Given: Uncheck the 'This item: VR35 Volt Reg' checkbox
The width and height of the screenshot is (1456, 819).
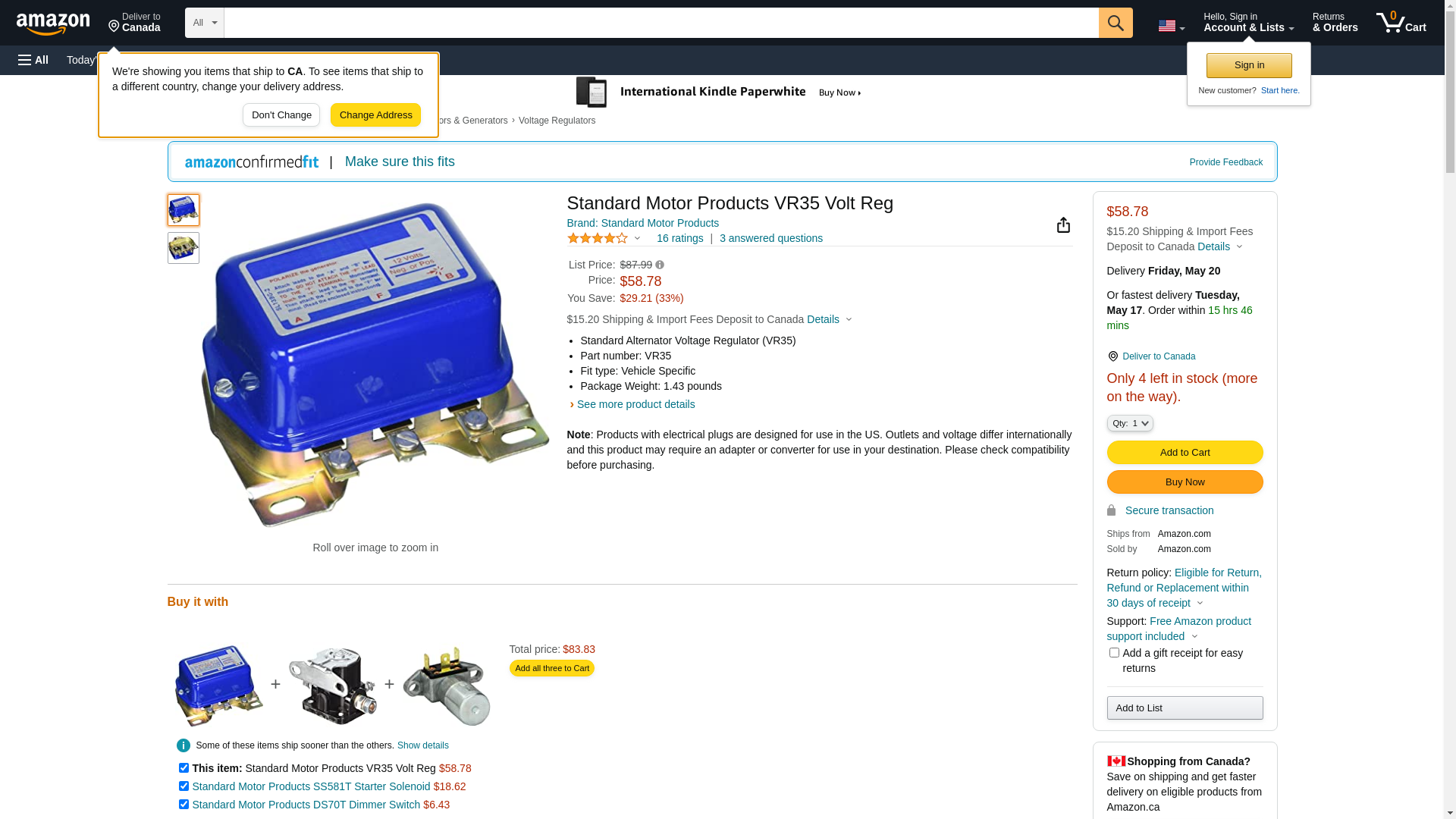Looking at the screenshot, I should click(184, 767).
